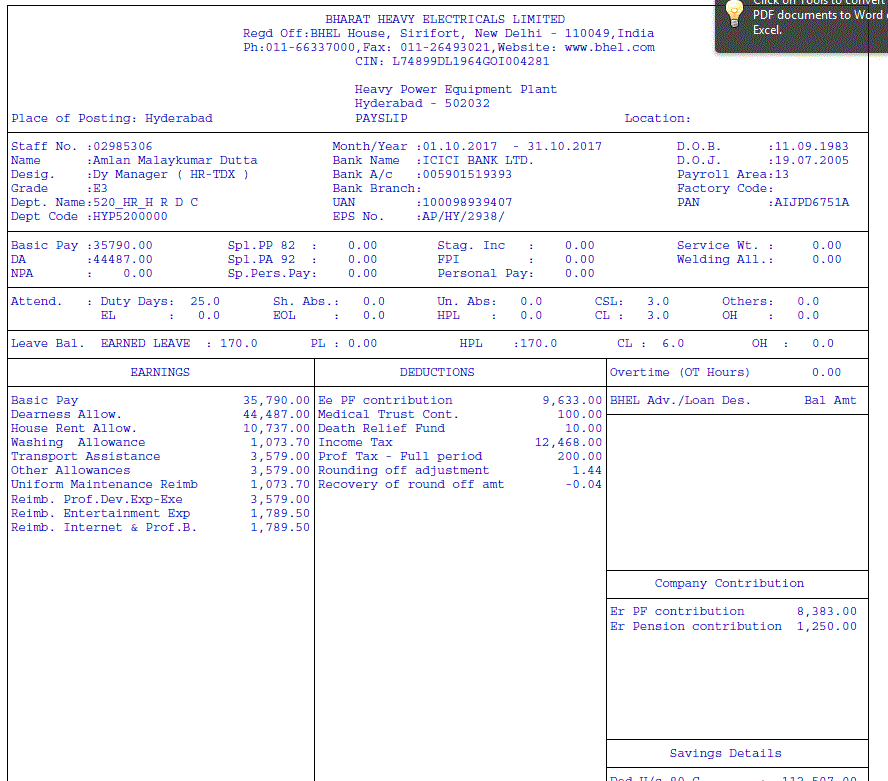Click the CIN number L74899DL1964GOI004281
Image resolution: width=888 pixels, height=781 pixels.
click(x=470, y=61)
